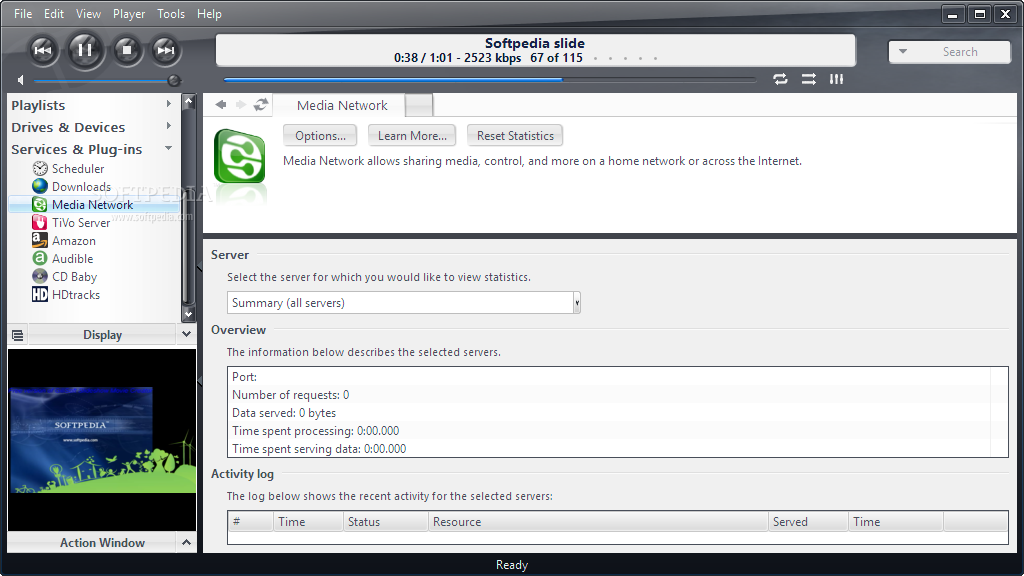
Task: Navigate forward with the right arrow
Action: [241, 104]
